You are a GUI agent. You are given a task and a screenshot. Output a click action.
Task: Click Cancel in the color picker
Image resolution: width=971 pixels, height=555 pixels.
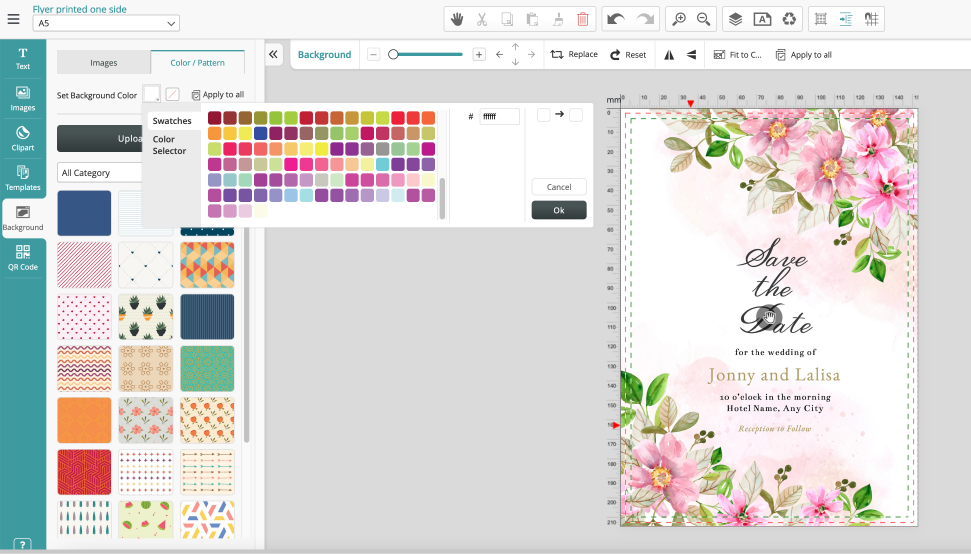559,187
